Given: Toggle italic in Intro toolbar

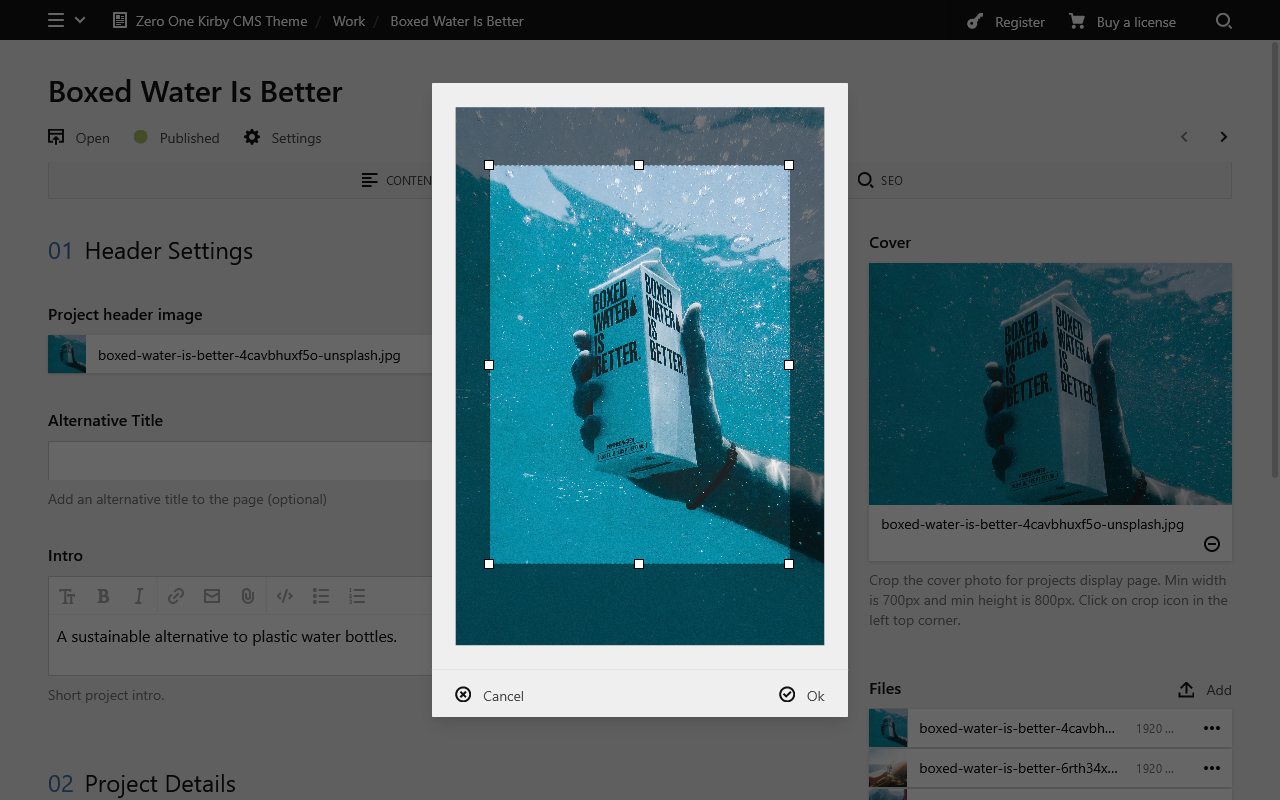Looking at the screenshot, I should (x=139, y=596).
